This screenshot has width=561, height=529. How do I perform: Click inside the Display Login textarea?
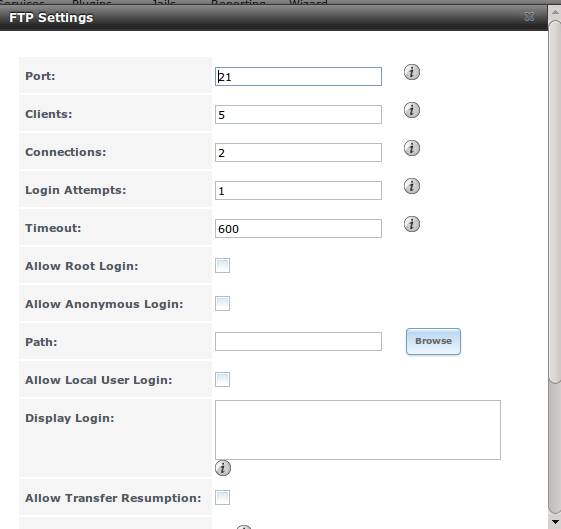click(x=358, y=430)
